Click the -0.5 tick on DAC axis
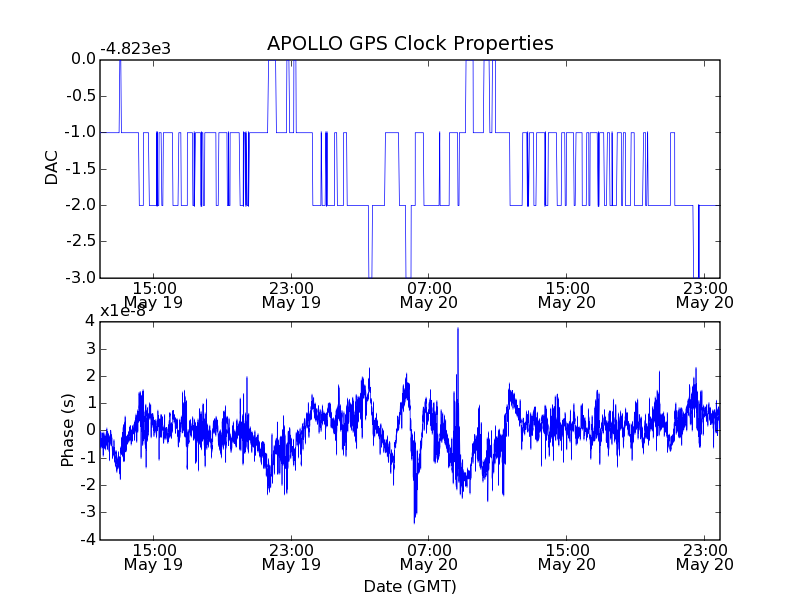 coord(81,96)
